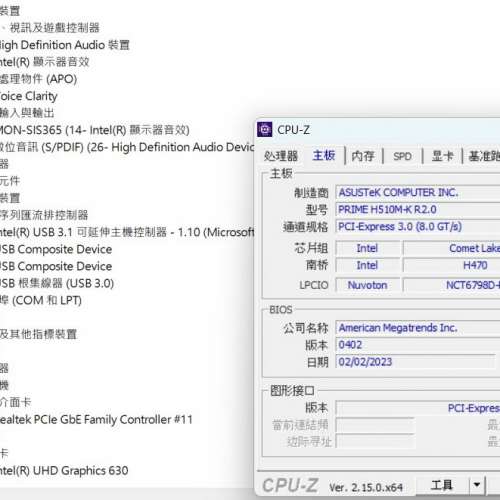
Task: Select the 及其他指標裝置 category
Action: pos(38,334)
